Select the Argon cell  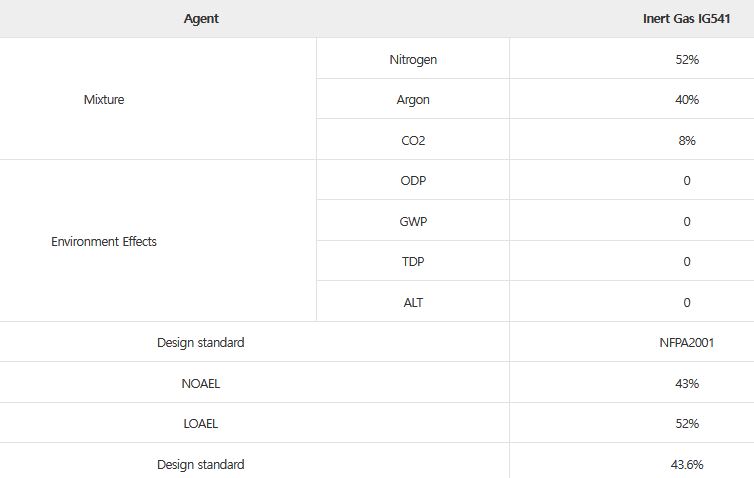[x=413, y=100]
